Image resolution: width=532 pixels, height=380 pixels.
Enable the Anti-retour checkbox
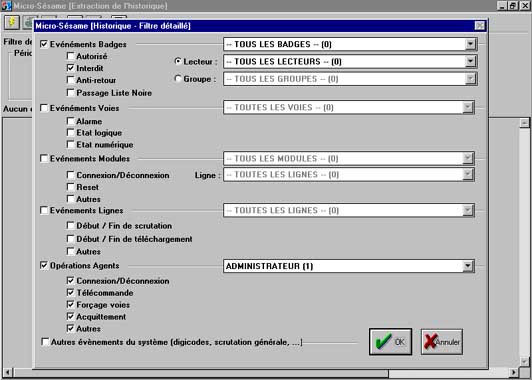tap(71, 80)
